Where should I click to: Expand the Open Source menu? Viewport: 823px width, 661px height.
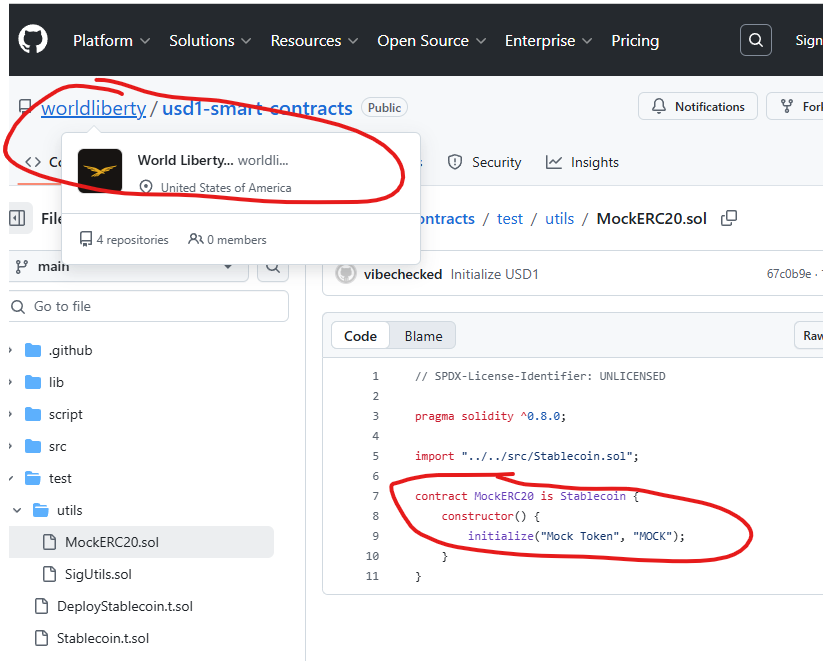431,40
